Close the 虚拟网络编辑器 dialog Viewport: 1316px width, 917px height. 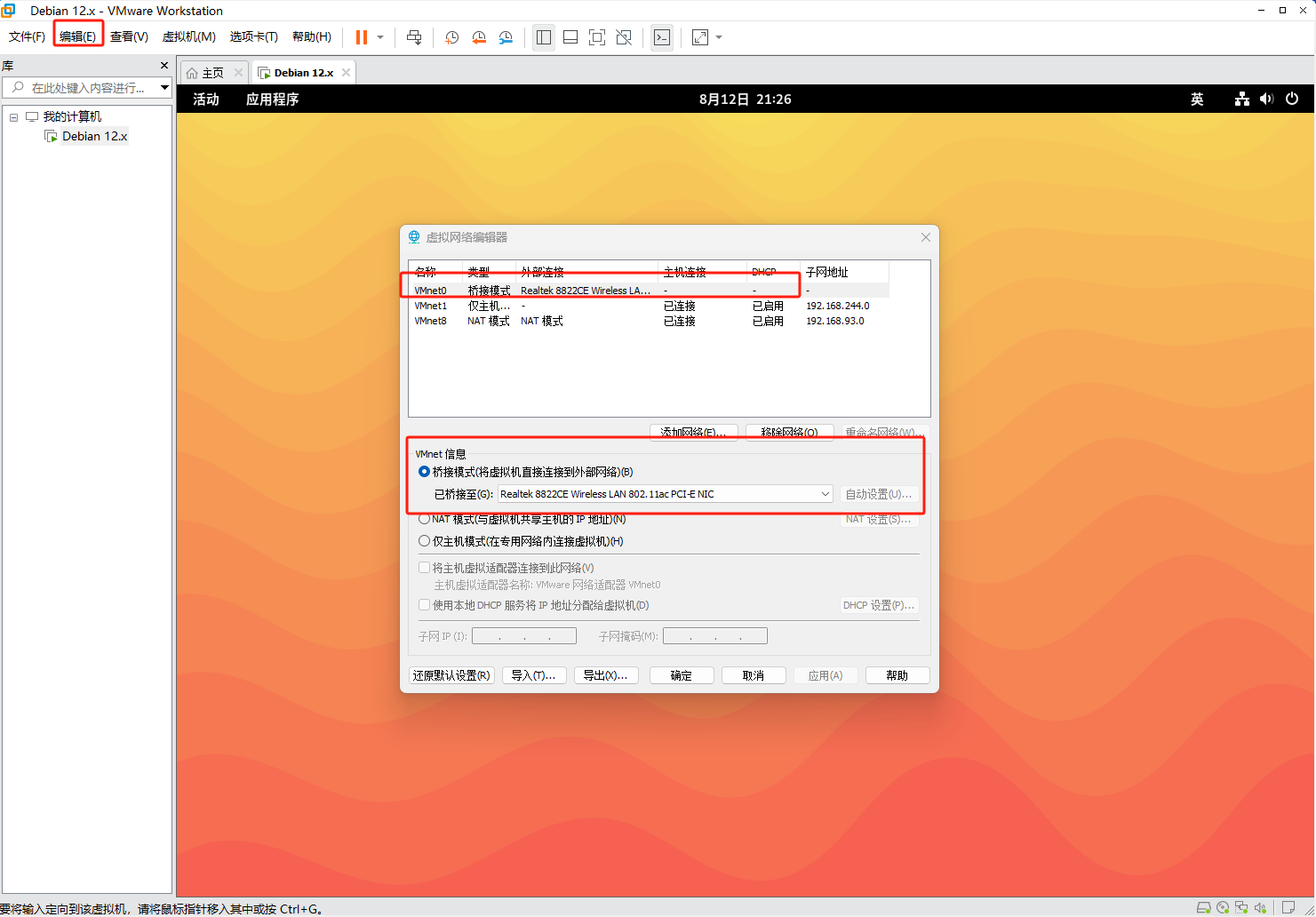926,237
